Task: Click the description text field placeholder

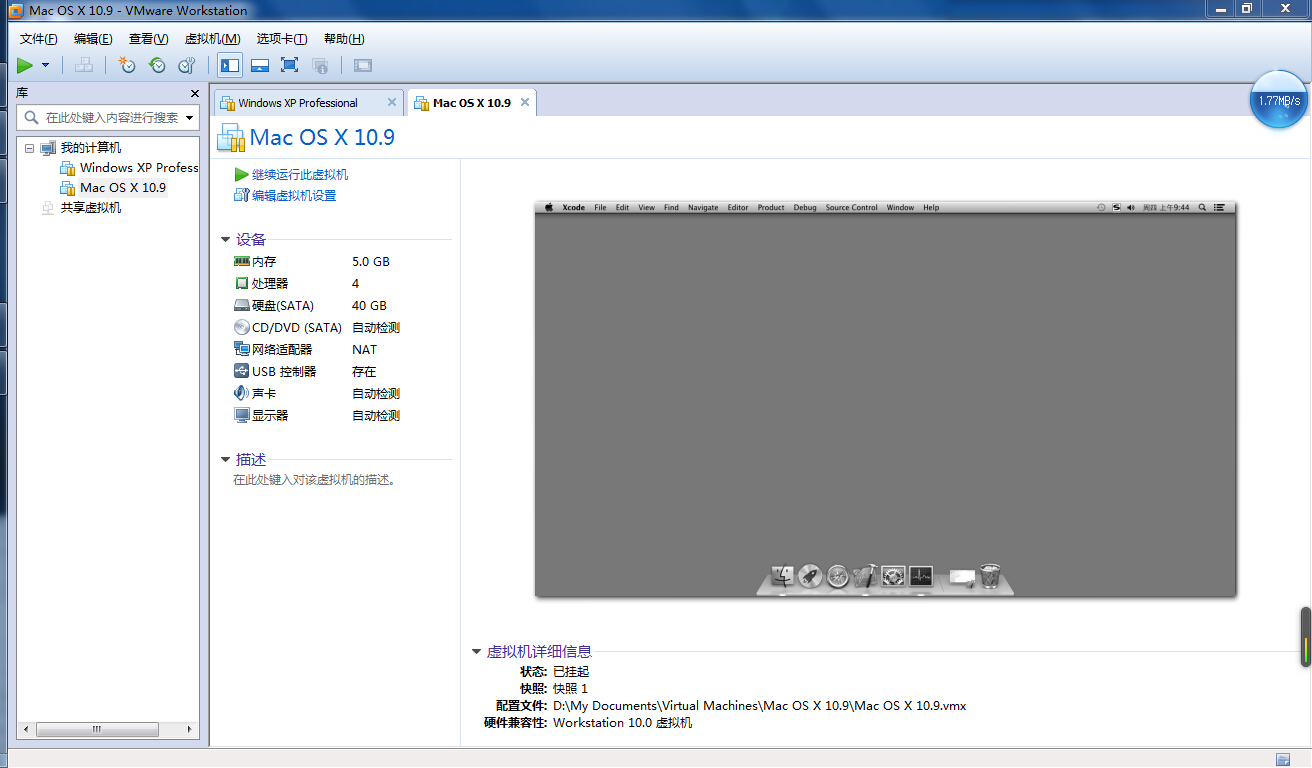Action: coord(316,480)
